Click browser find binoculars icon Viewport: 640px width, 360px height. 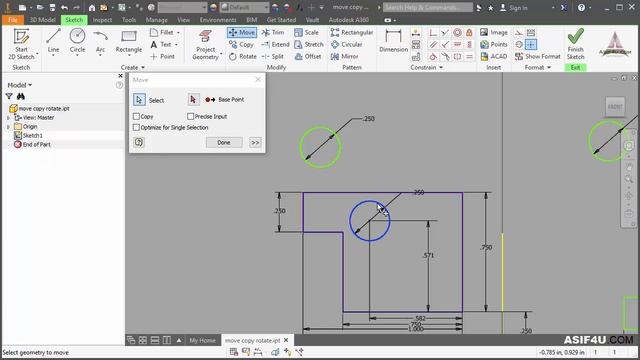21,96
